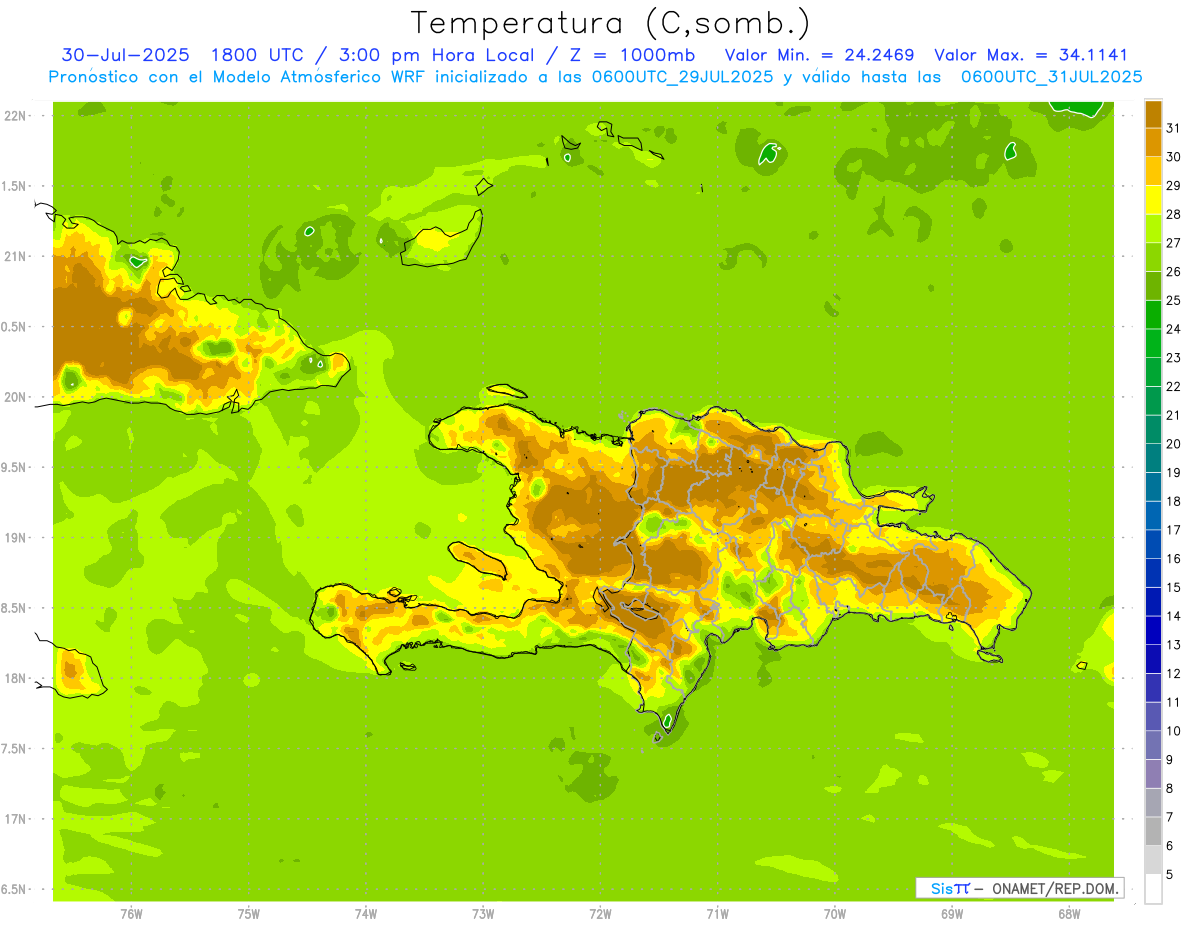Screen dimensions: 1200x927
Task: Pick the teal swatch between 19 and 20
Action: pyautogui.click(x=1153, y=458)
